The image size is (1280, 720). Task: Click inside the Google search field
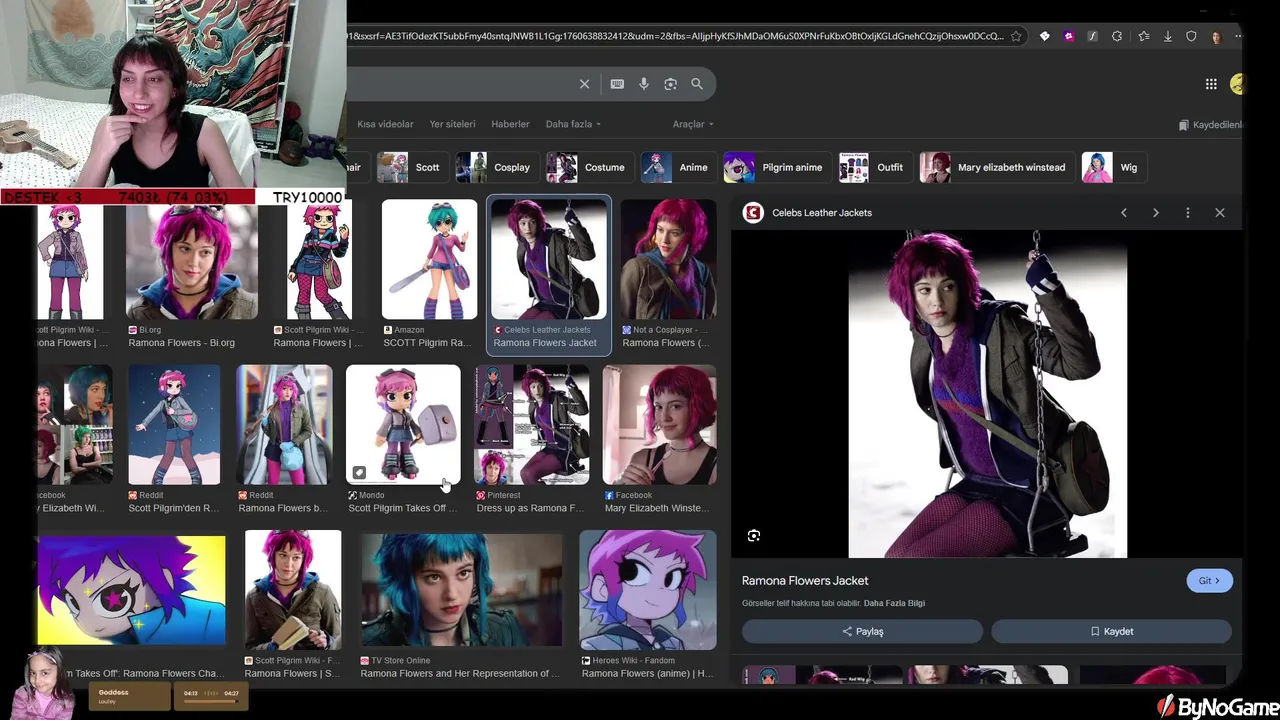pyautogui.click(x=460, y=84)
